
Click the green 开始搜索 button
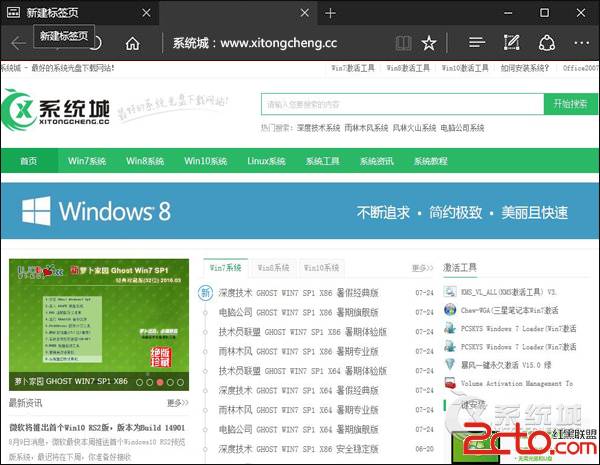point(570,104)
